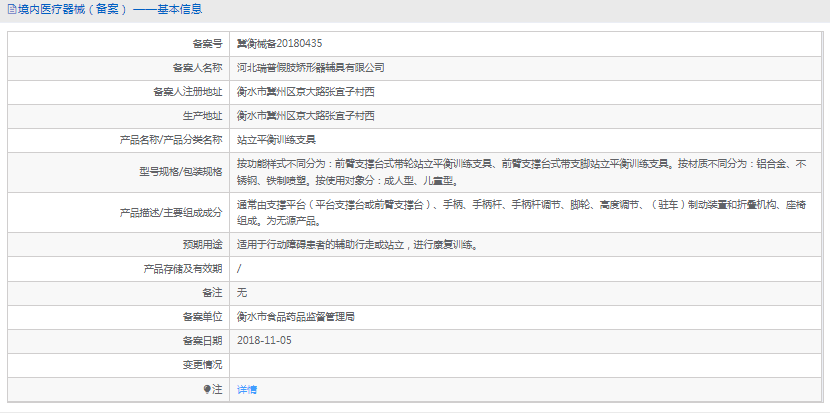Viewport: 830px width, 413px height.
Task: Click the 注 label text
Action: [218, 390]
